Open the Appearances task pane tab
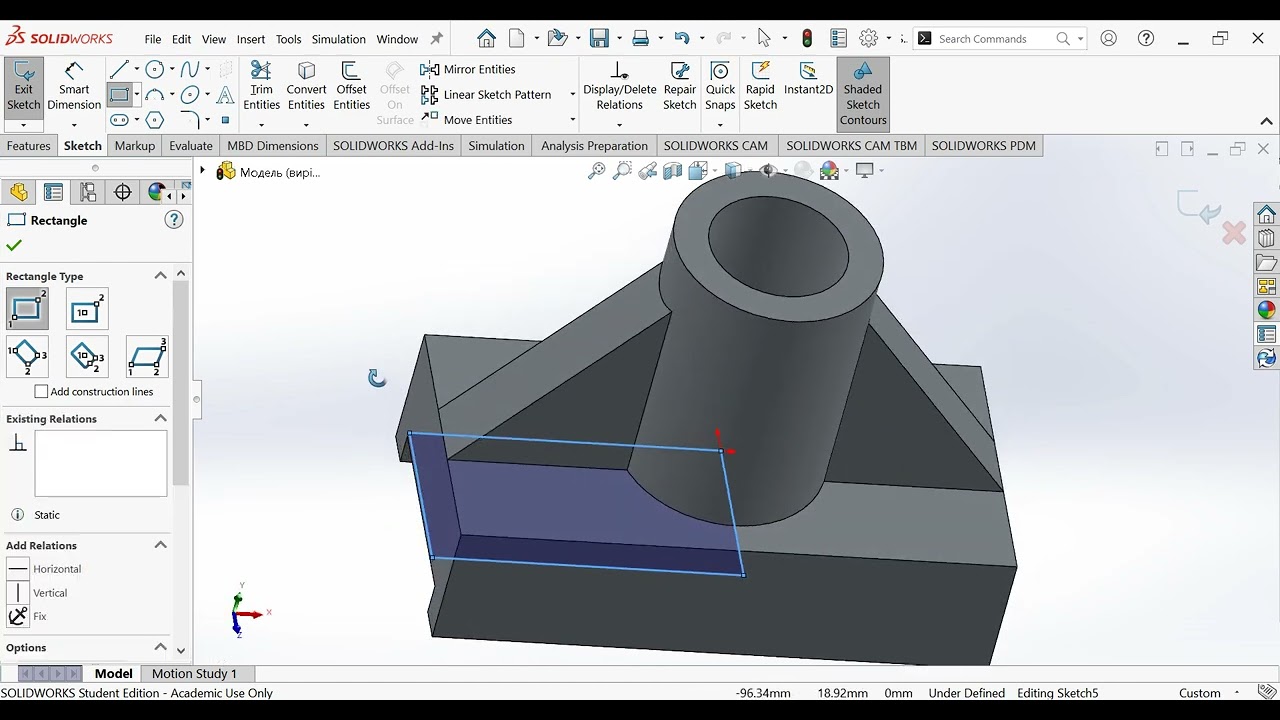The width and height of the screenshot is (1280, 720). click(x=1267, y=310)
